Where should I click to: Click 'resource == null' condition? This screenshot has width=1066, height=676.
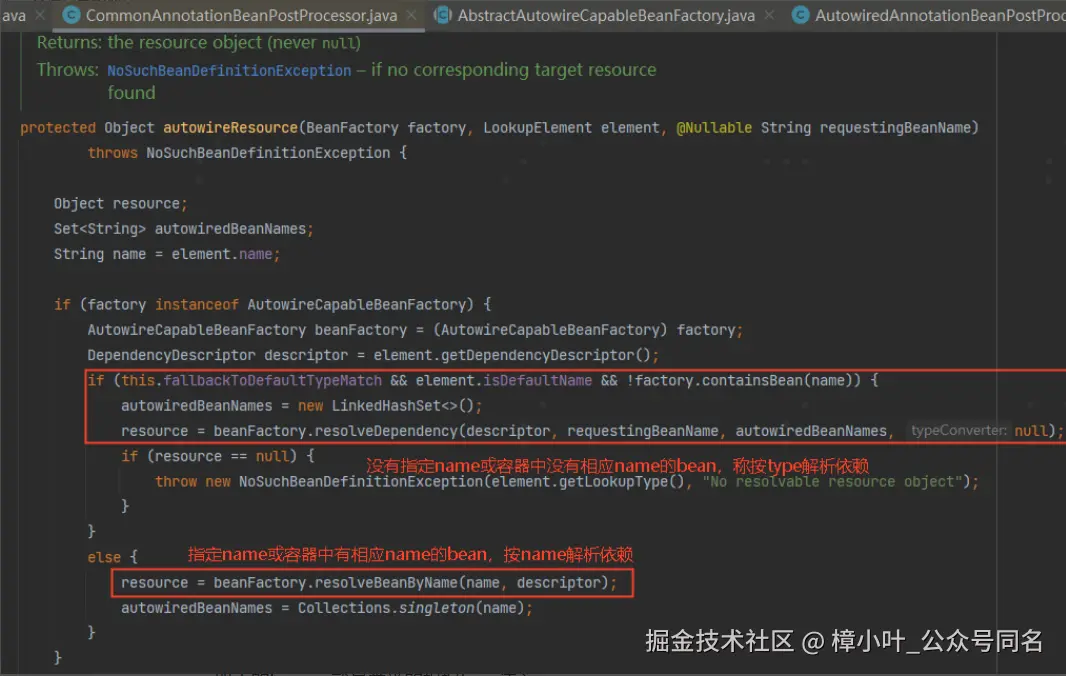[222, 456]
